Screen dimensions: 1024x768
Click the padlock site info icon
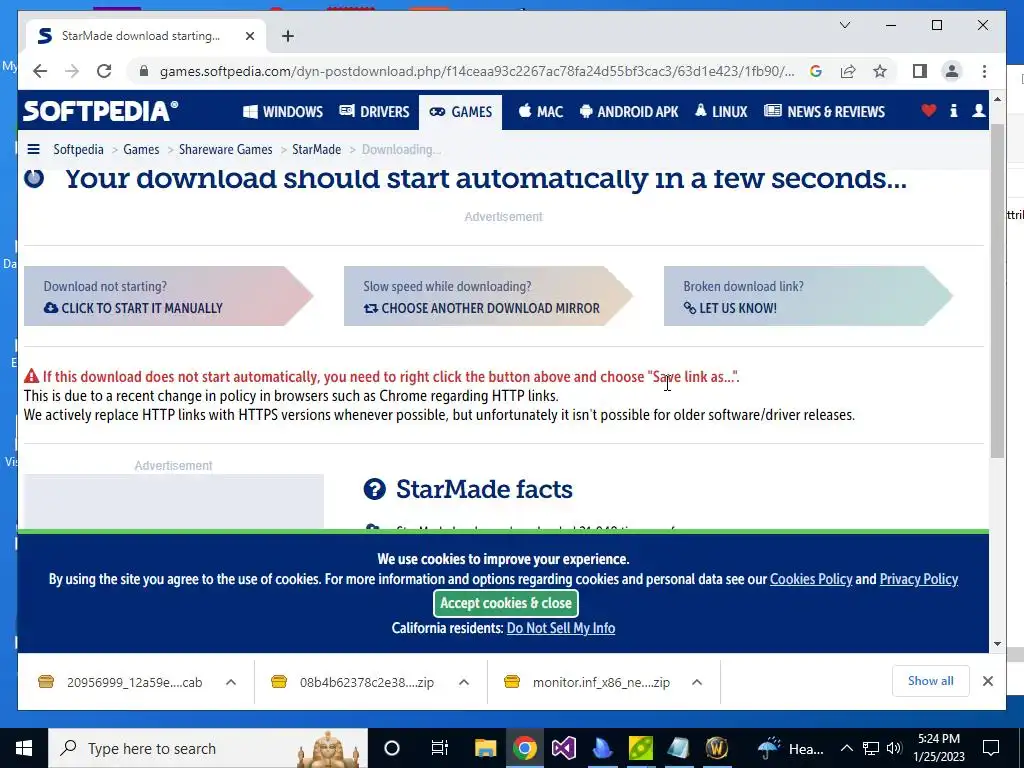pyautogui.click(x=144, y=71)
